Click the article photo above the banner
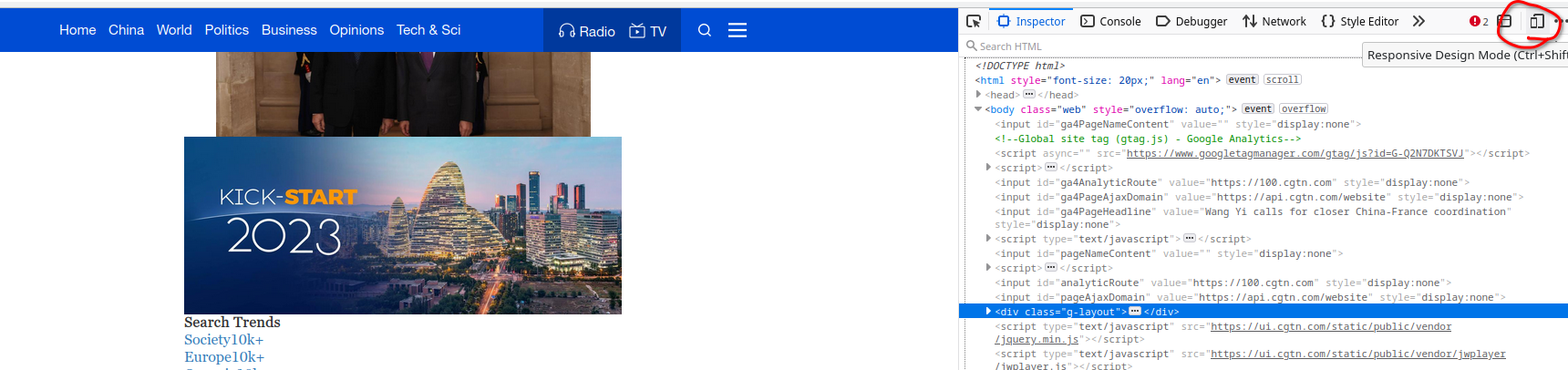Screen dimensions: 1568x370 pos(403,94)
